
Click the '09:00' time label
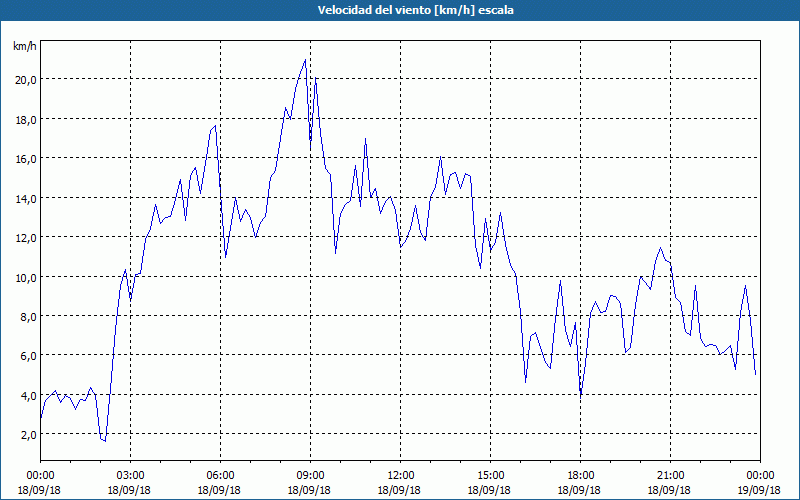pos(310,476)
